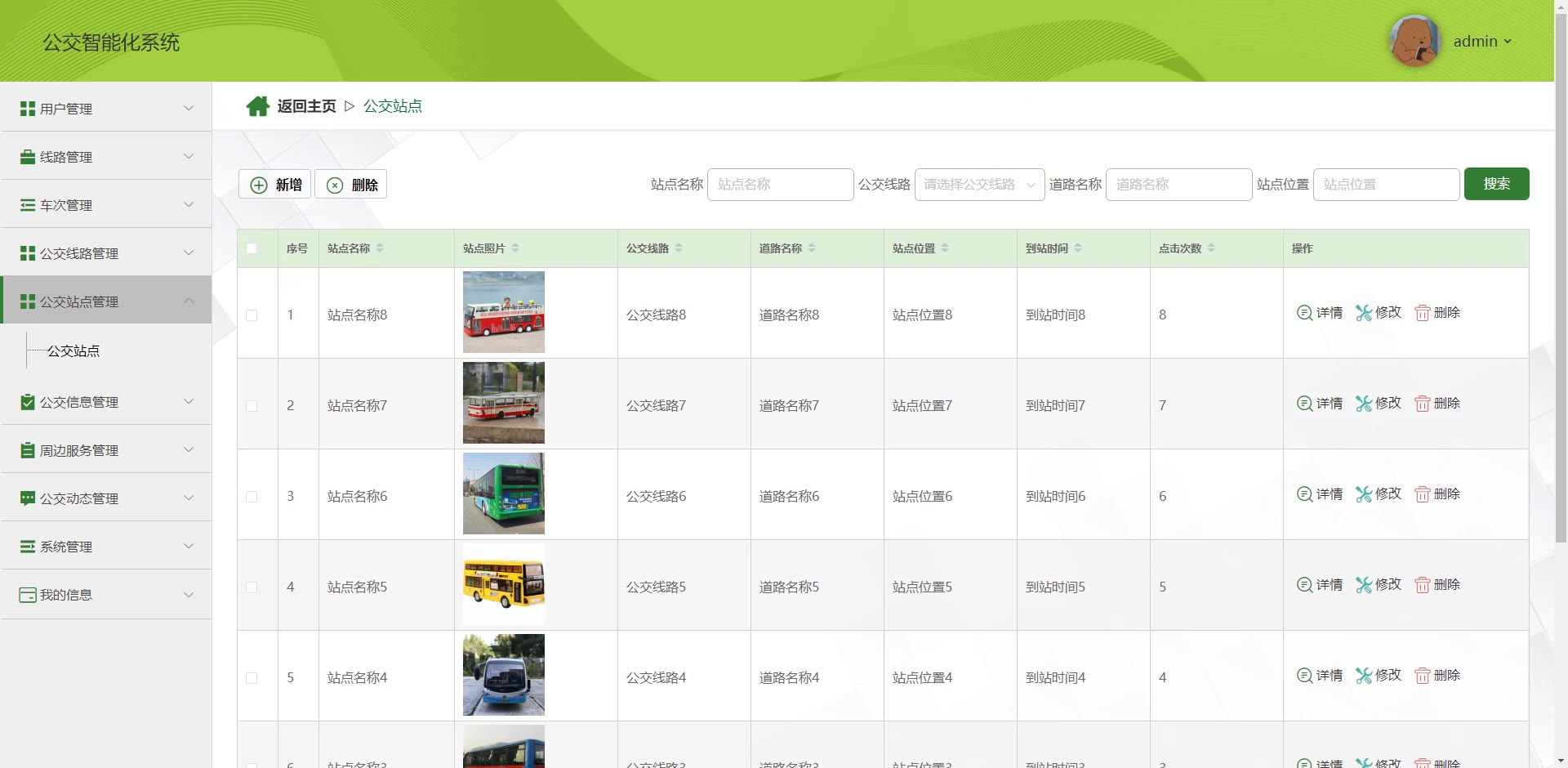Click the yellow bus photo for 站点名称5
Viewport: 1568px width, 768px height.
pyautogui.click(x=504, y=584)
